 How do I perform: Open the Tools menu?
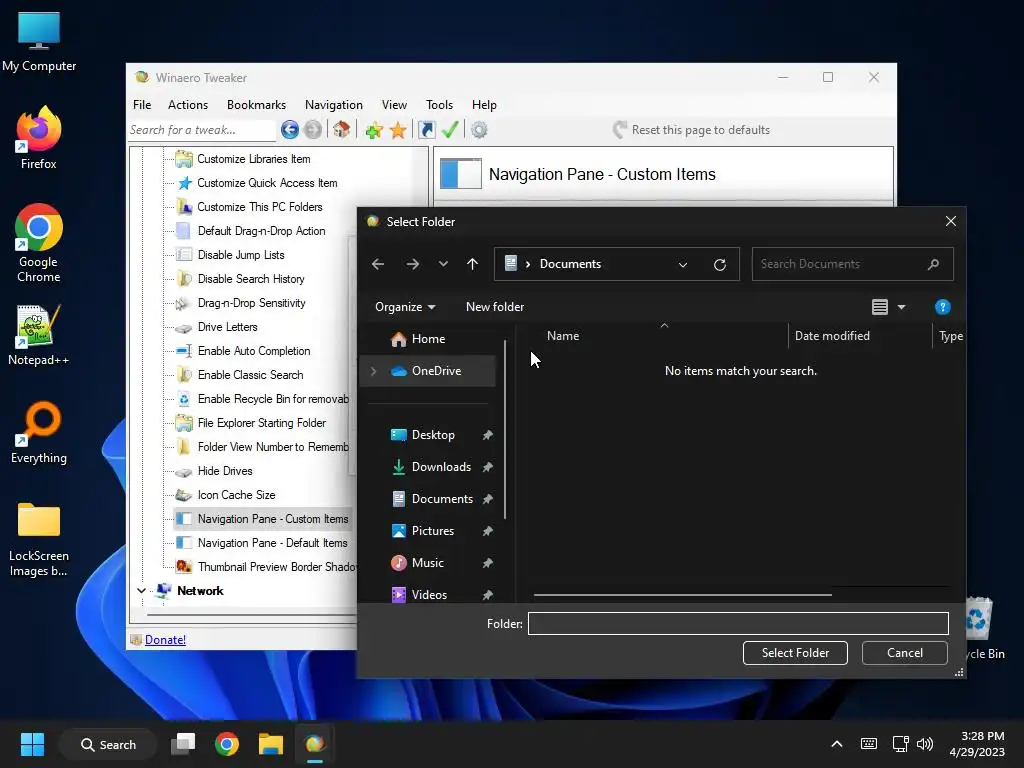[439, 105]
